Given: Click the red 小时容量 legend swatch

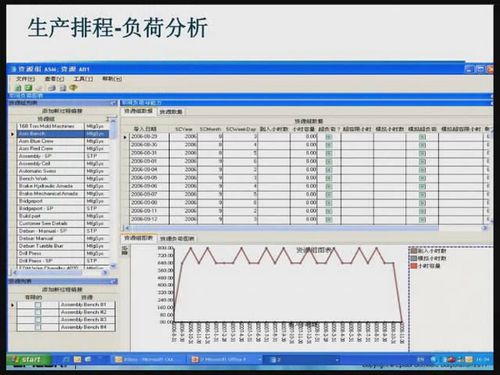Looking at the screenshot, I should coord(414,266).
